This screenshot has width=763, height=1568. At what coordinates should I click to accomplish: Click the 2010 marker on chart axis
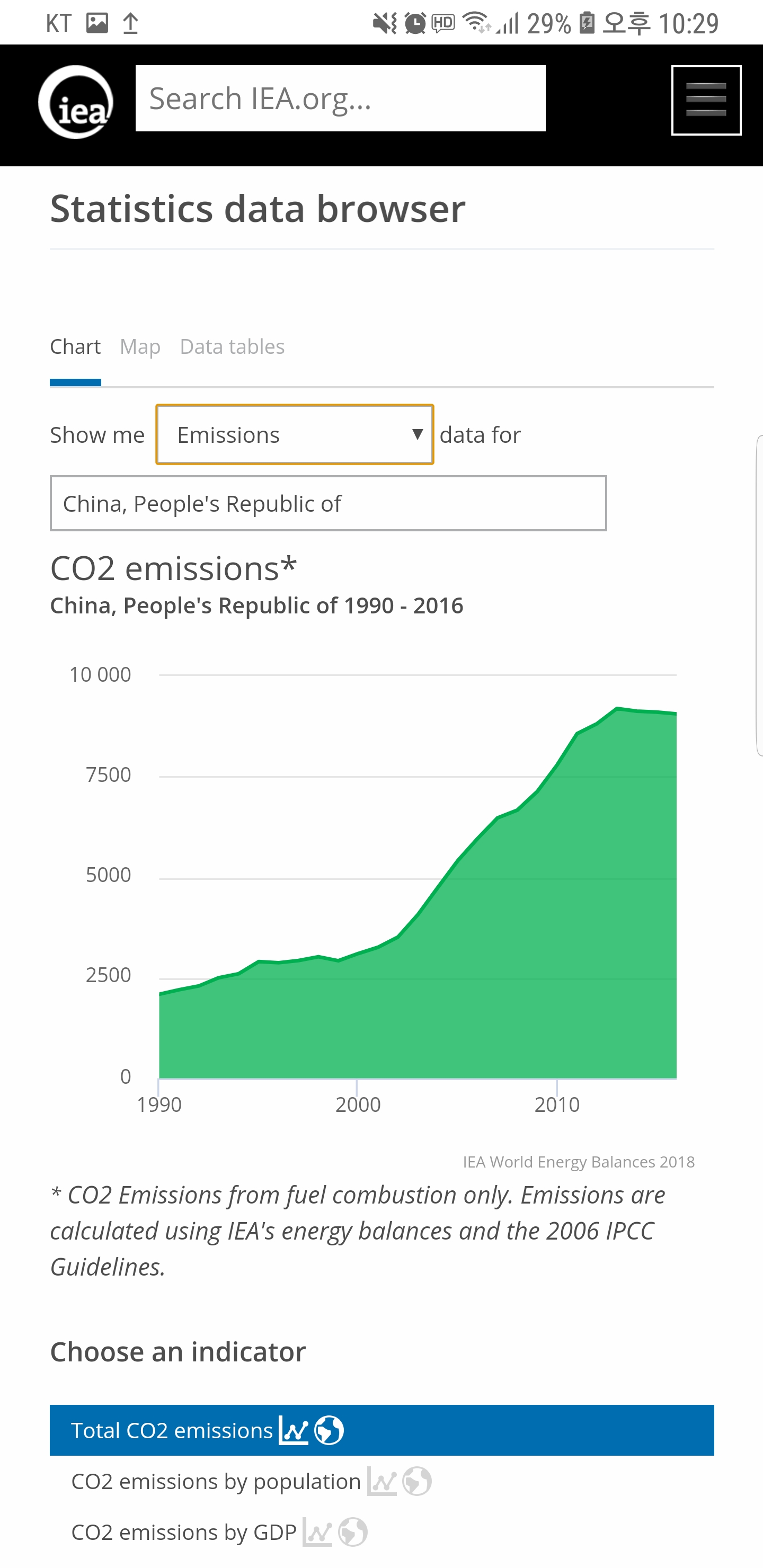click(x=556, y=1104)
